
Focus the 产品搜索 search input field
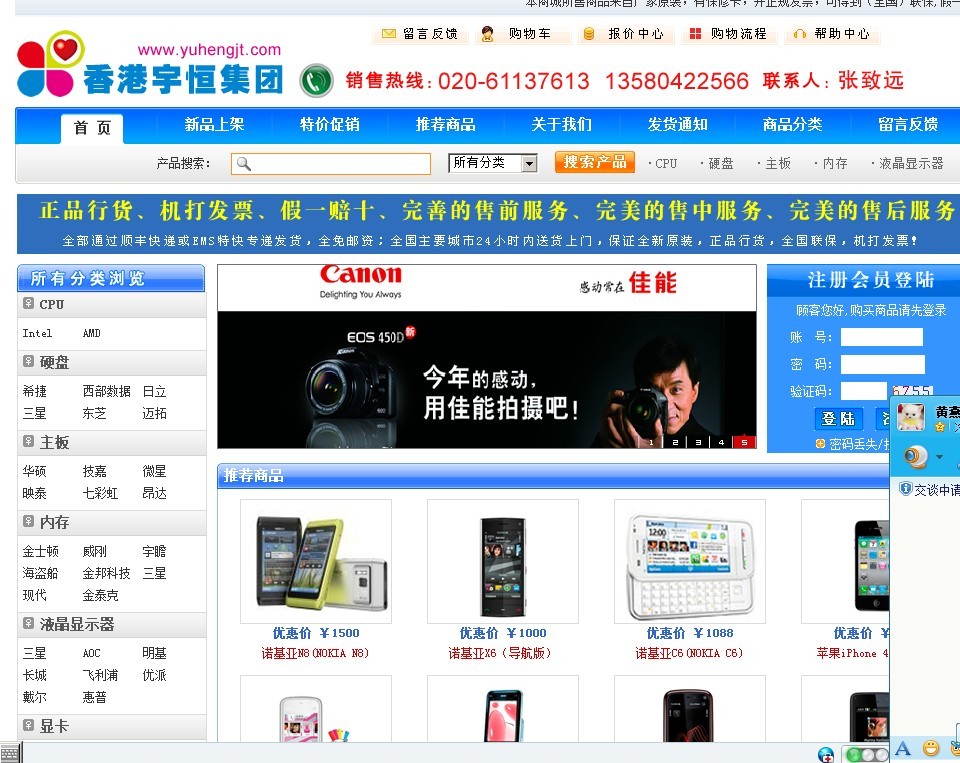coord(331,164)
